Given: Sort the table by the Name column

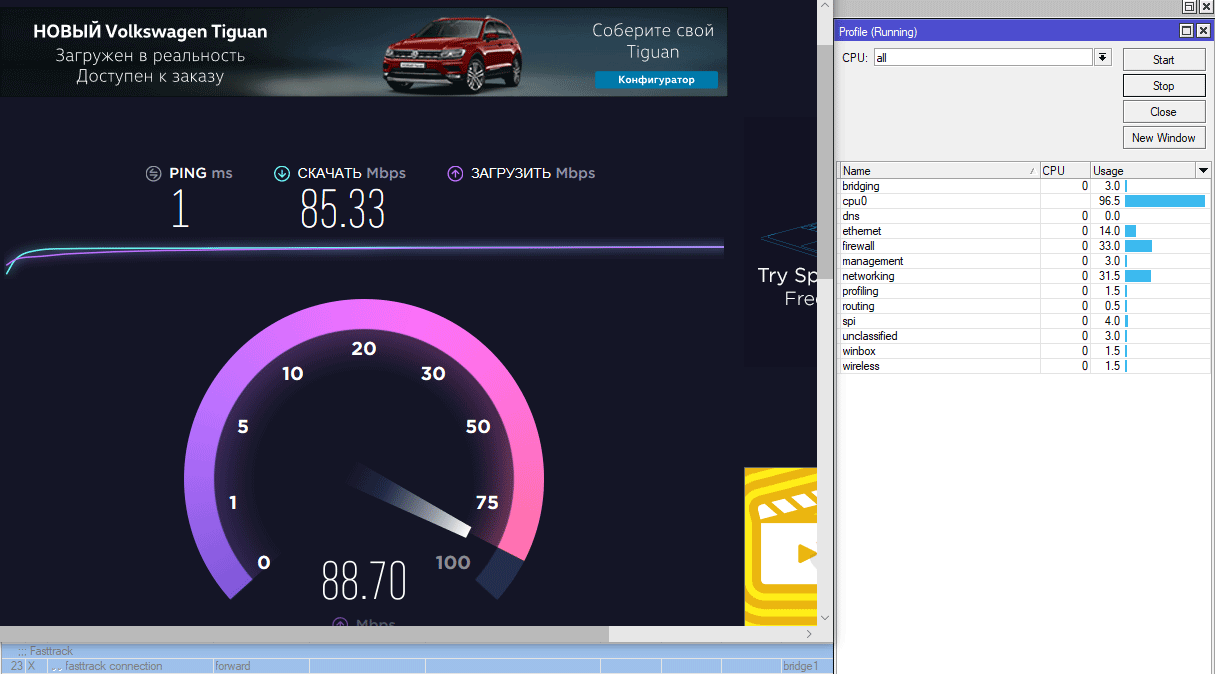Looking at the screenshot, I should click(938, 171).
